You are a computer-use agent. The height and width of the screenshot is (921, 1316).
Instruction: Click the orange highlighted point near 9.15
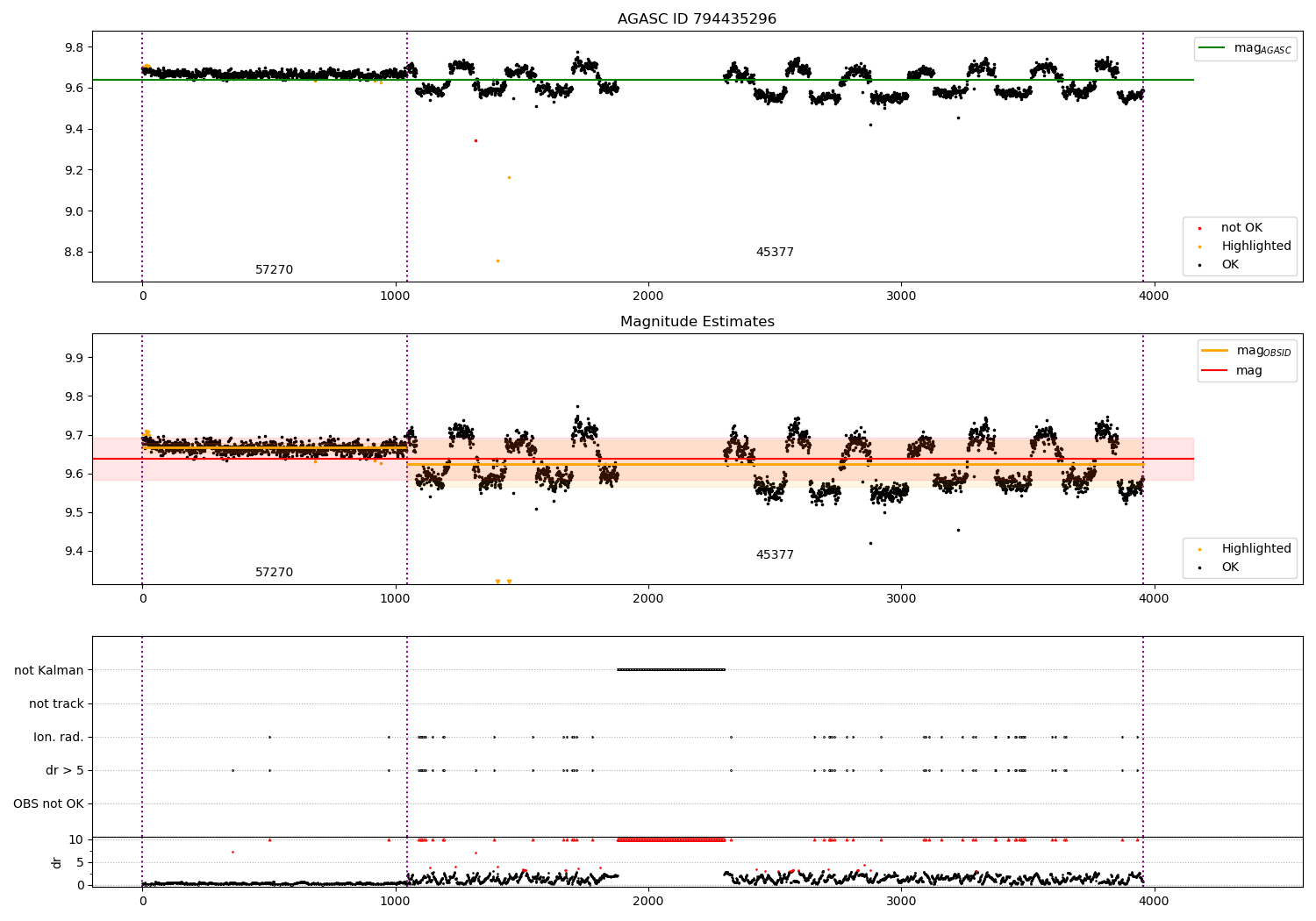click(509, 177)
